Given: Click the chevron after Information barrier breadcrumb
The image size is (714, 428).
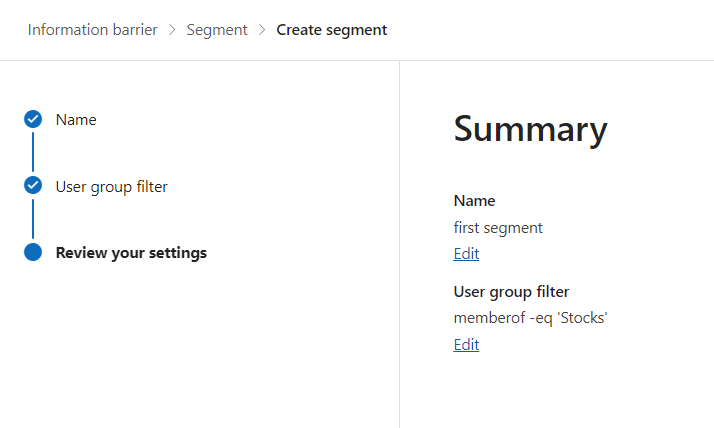Looking at the screenshot, I should (x=172, y=30).
